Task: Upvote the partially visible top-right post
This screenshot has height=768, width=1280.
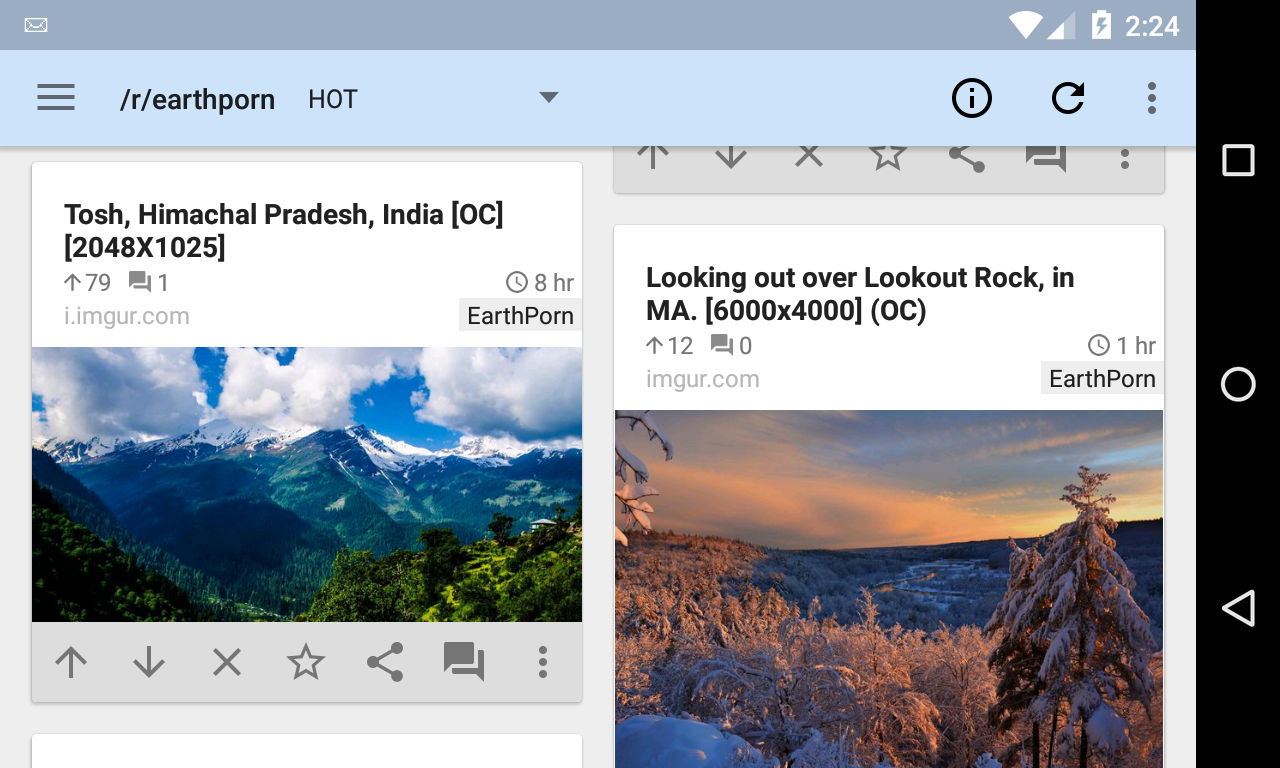Action: [x=653, y=157]
